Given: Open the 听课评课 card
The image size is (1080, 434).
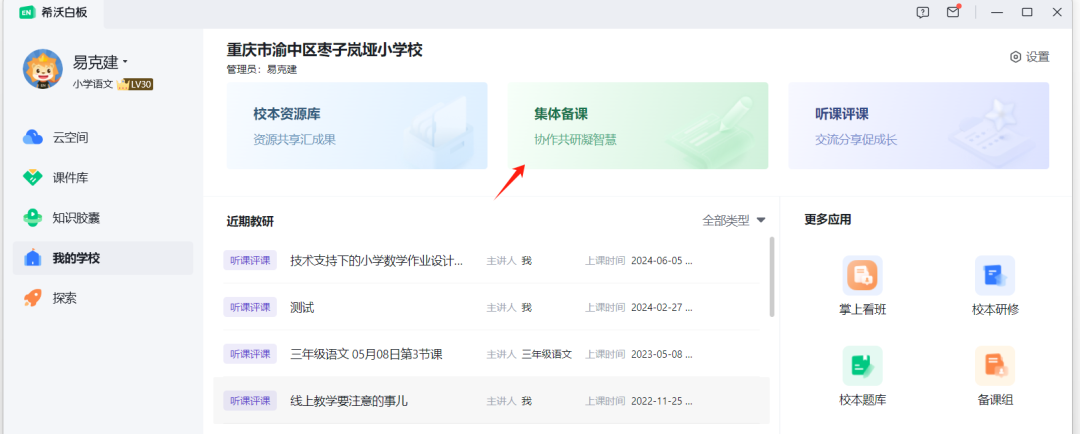Looking at the screenshot, I should [919, 125].
